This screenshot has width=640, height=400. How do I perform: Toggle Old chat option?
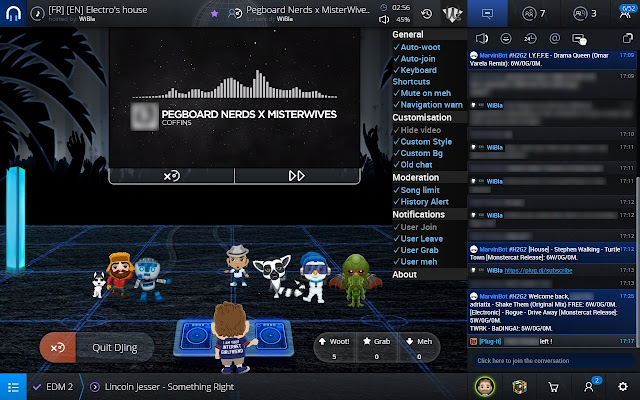coord(413,164)
